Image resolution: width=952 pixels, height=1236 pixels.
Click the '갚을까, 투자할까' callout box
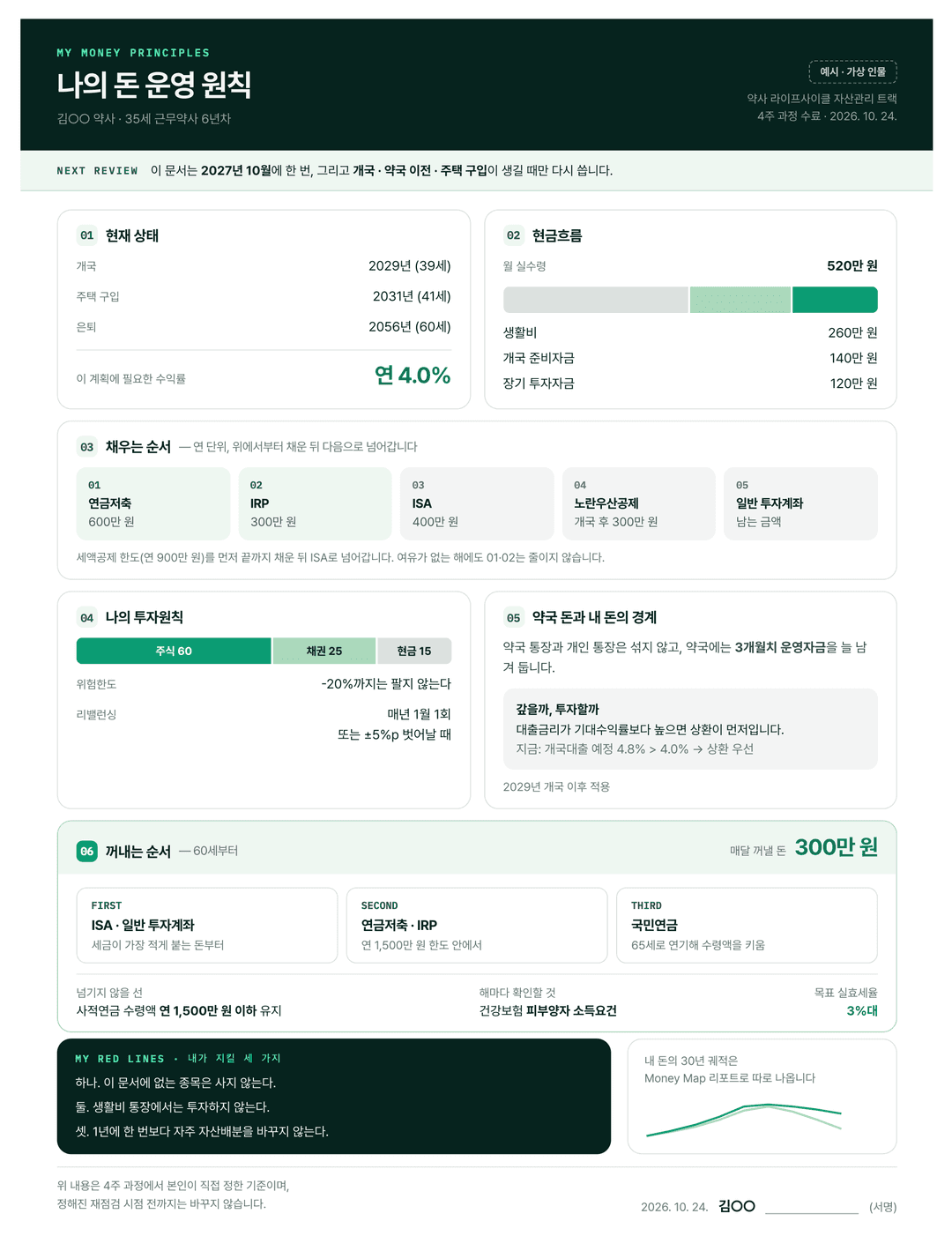690,729
